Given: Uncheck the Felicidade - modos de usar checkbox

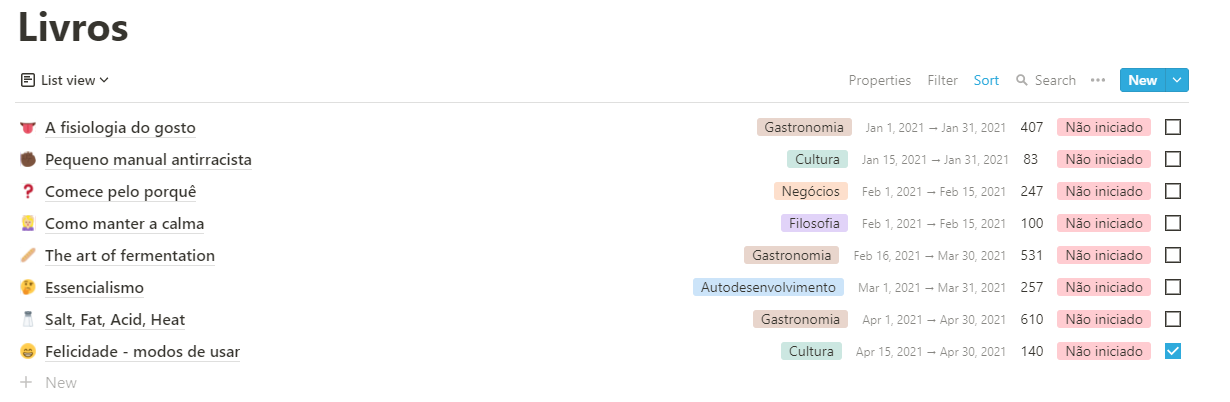Looking at the screenshot, I should (x=1173, y=352).
